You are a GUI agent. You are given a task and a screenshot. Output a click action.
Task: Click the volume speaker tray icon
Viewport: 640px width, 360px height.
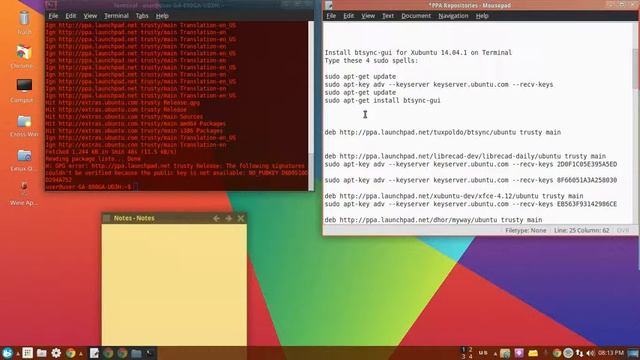[590, 353]
